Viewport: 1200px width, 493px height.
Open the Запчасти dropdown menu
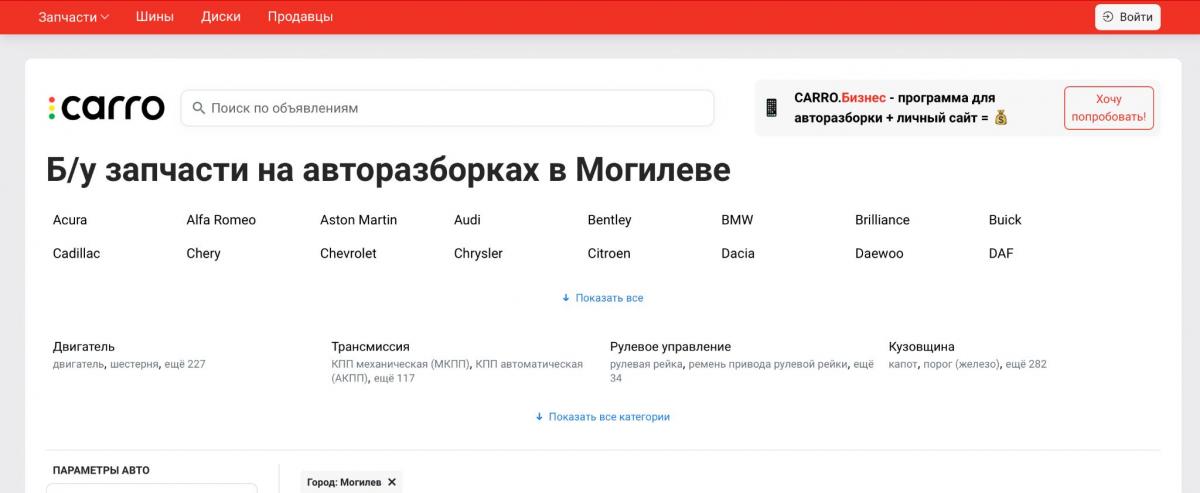click(x=73, y=17)
